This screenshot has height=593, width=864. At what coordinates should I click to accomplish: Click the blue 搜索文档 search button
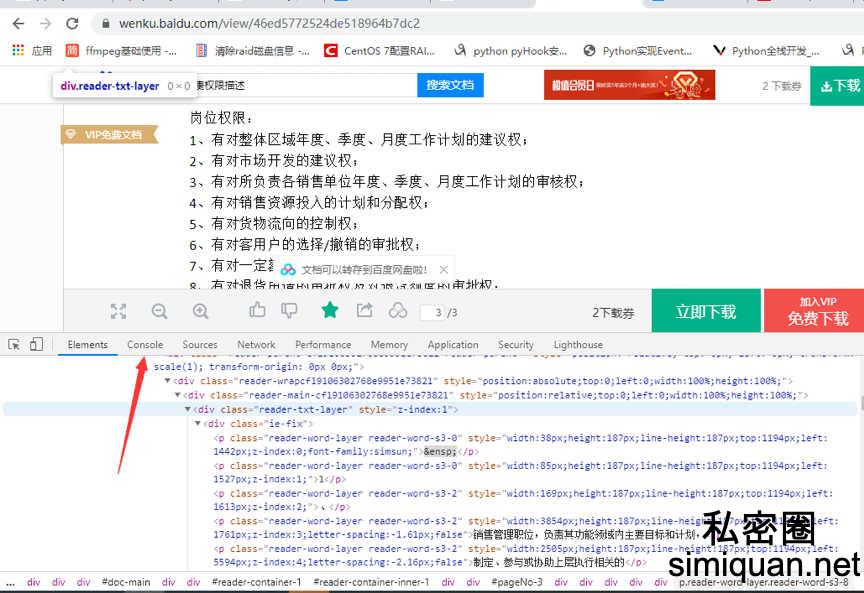[450, 85]
